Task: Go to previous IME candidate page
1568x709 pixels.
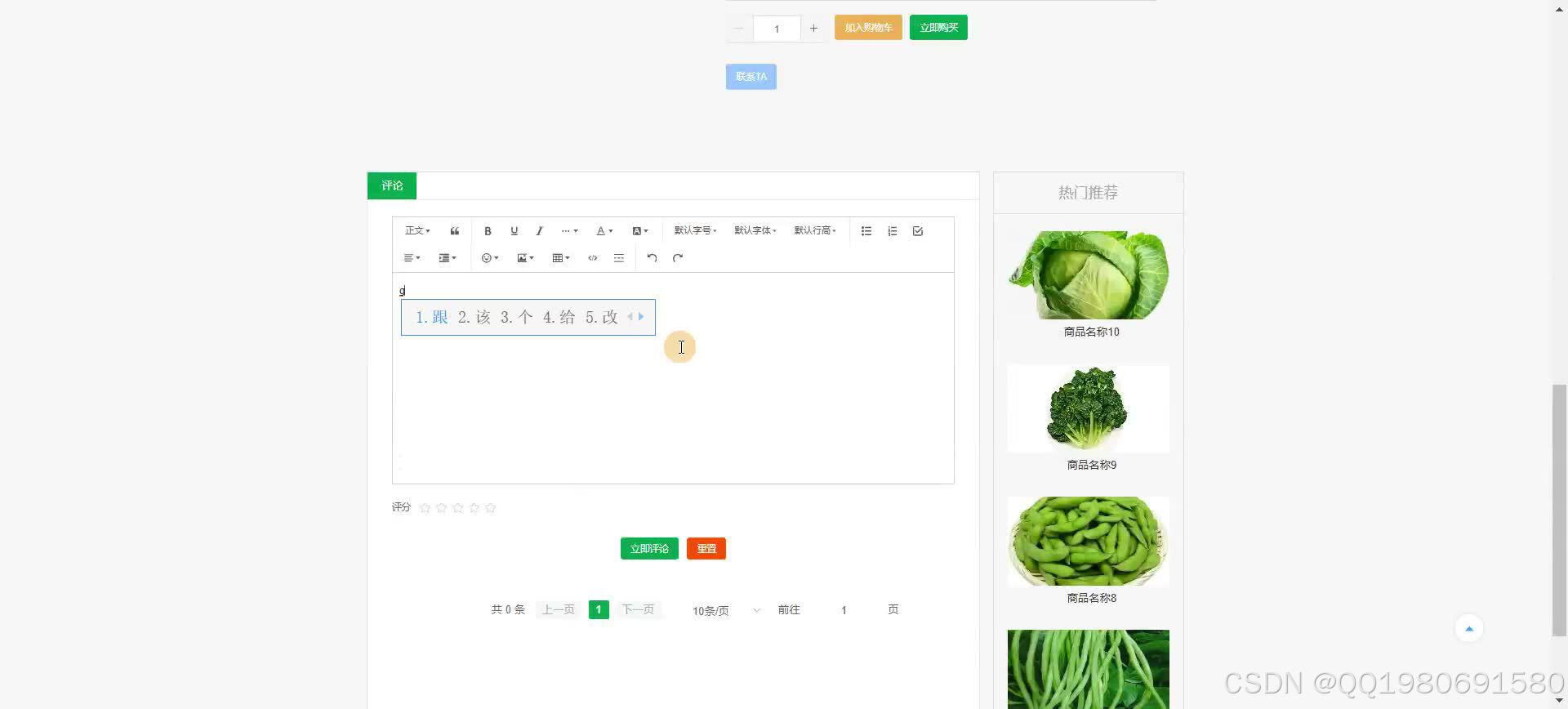Action: (630, 317)
